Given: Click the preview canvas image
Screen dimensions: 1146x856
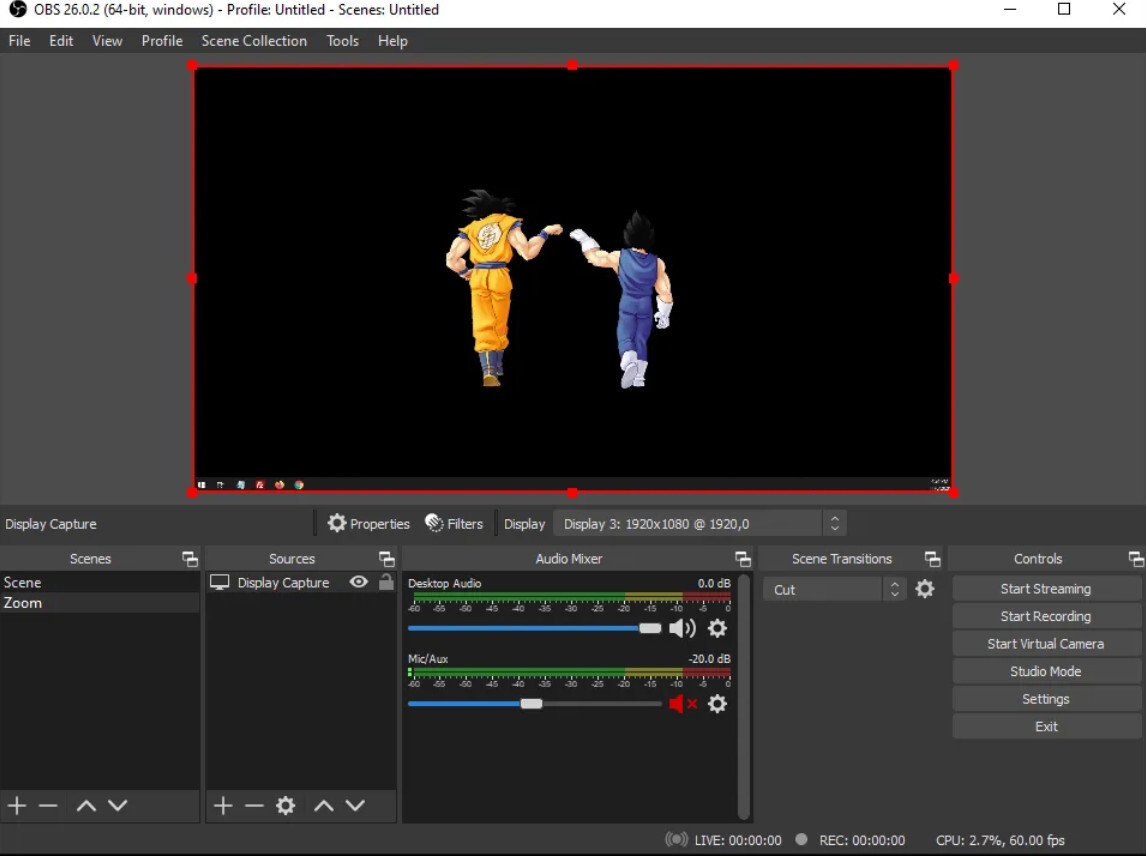Looking at the screenshot, I should pos(572,279).
